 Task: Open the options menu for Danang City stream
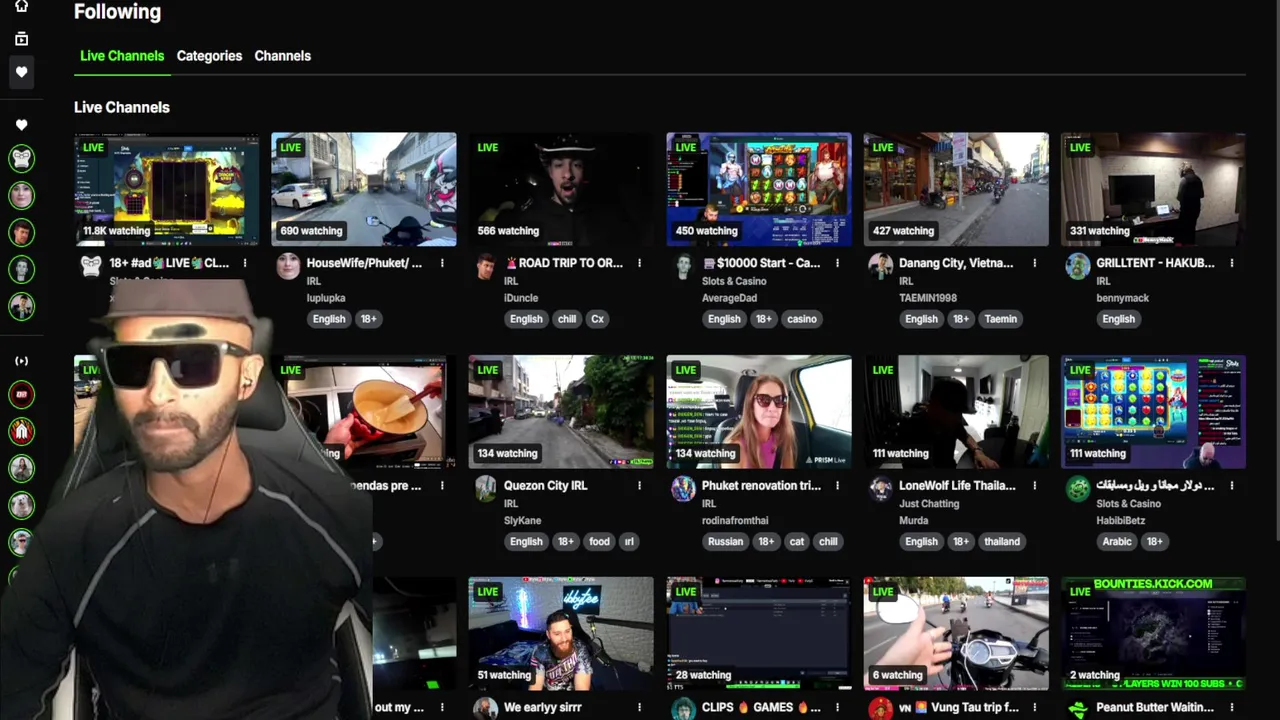(x=1034, y=263)
